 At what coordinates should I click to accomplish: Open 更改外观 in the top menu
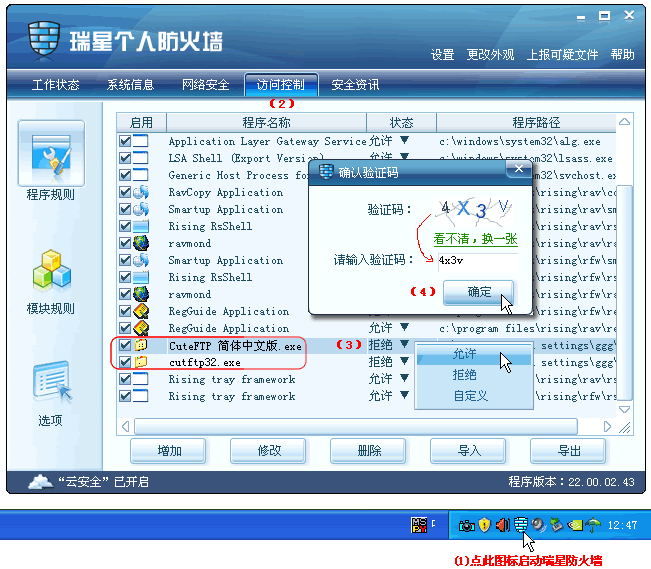pyautogui.click(x=490, y=54)
